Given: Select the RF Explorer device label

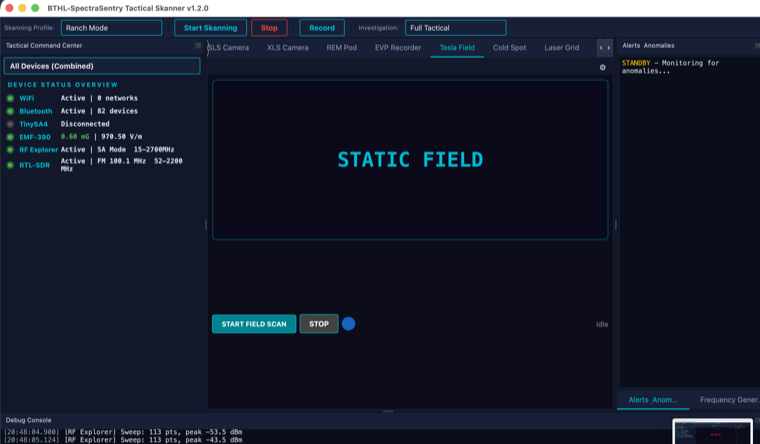Looking at the screenshot, I should (x=38, y=150).
